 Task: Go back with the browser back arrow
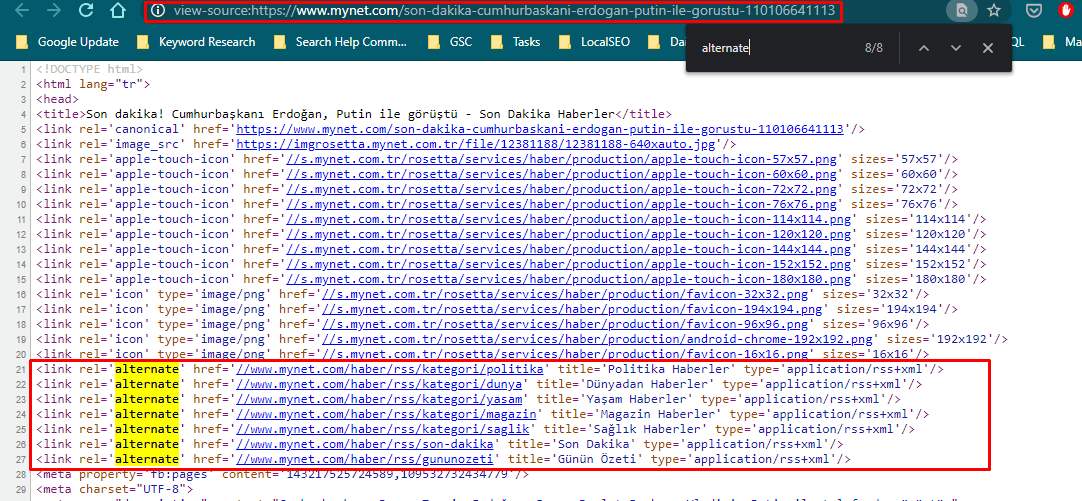coord(23,10)
